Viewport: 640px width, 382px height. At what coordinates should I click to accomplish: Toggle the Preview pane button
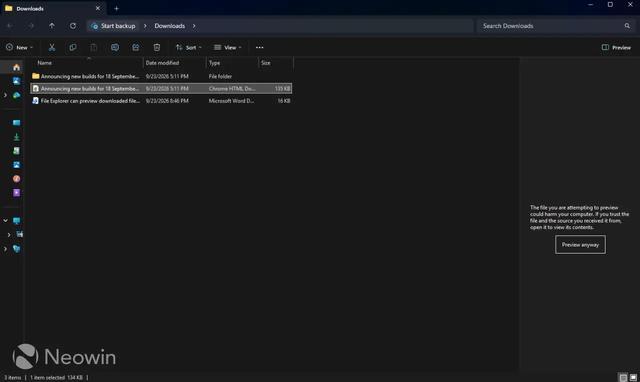click(616, 47)
